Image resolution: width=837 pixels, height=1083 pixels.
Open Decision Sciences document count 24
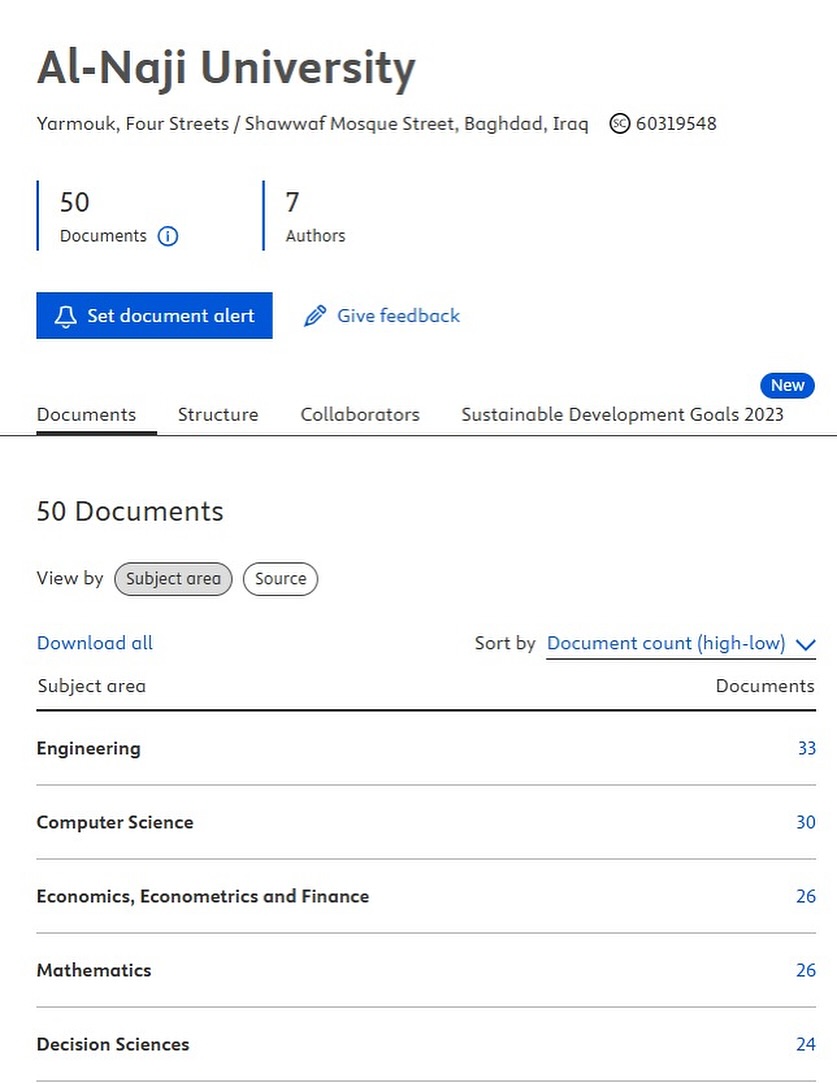click(806, 1044)
